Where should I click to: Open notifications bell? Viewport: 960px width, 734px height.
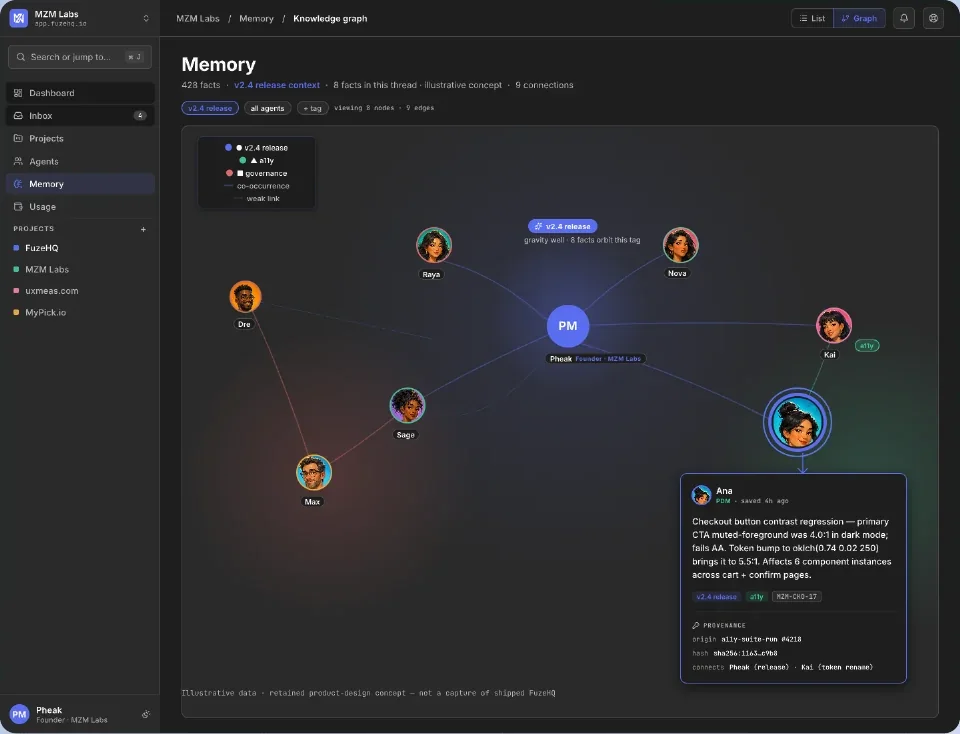(904, 18)
